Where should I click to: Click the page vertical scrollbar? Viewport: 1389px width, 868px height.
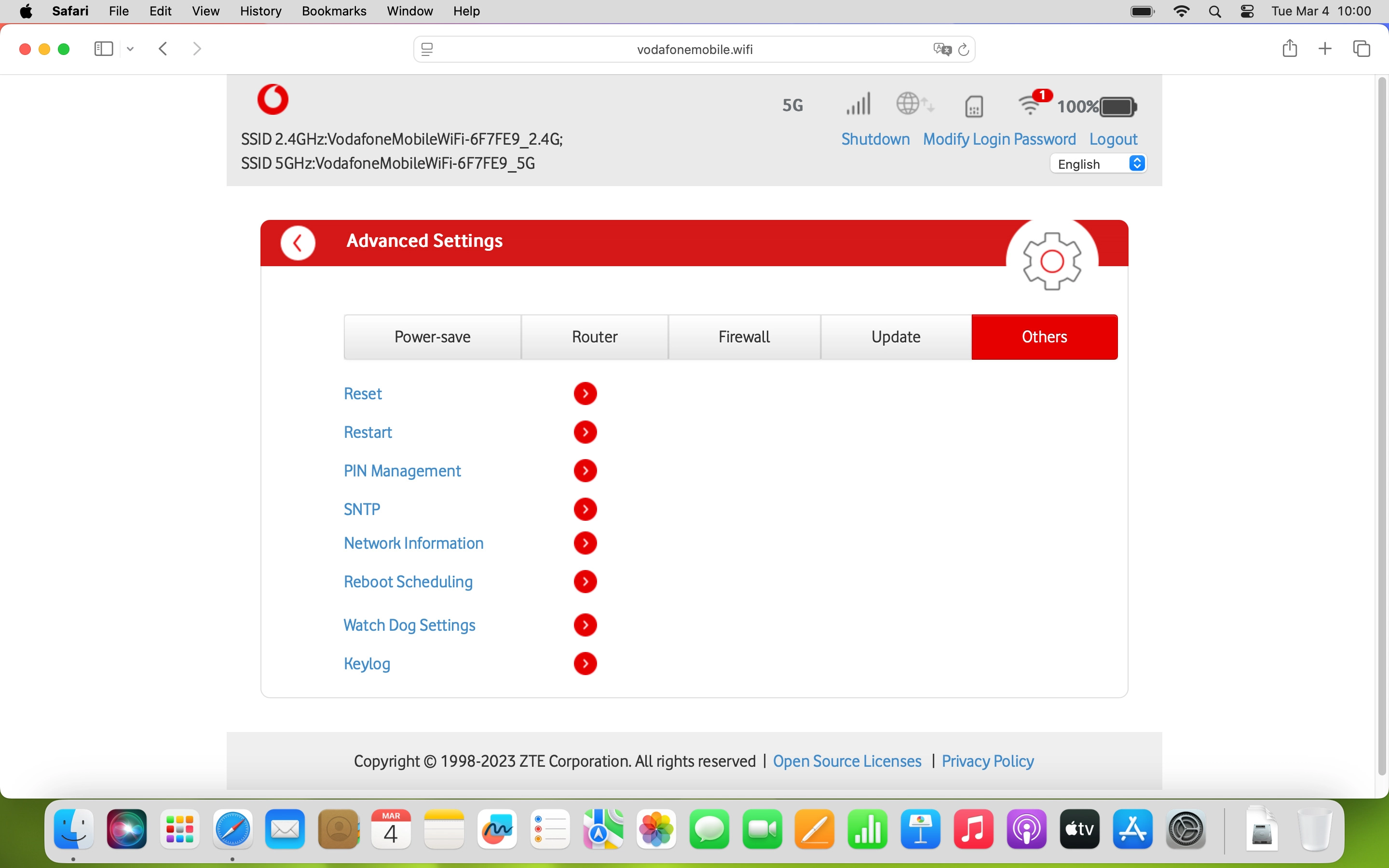[1382, 425]
